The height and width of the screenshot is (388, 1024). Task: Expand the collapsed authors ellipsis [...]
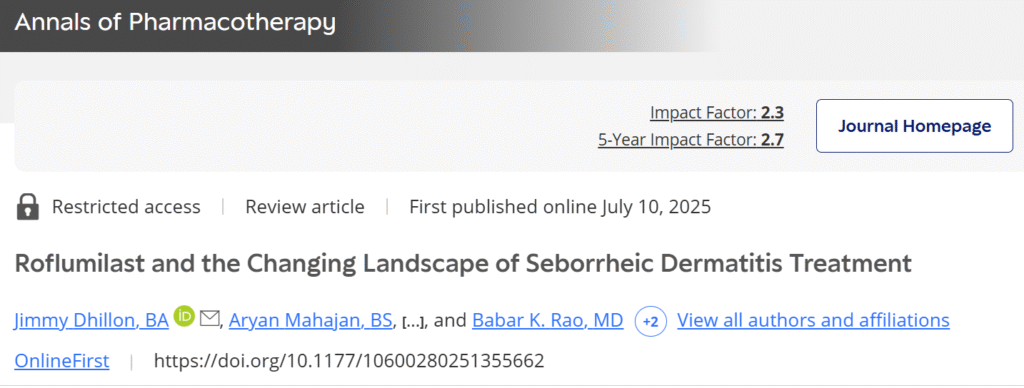(x=413, y=322)
